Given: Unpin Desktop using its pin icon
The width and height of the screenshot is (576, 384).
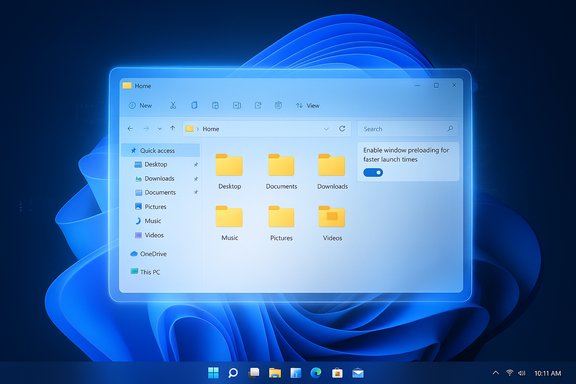Looking at the screenshot, I should [196, 165].
